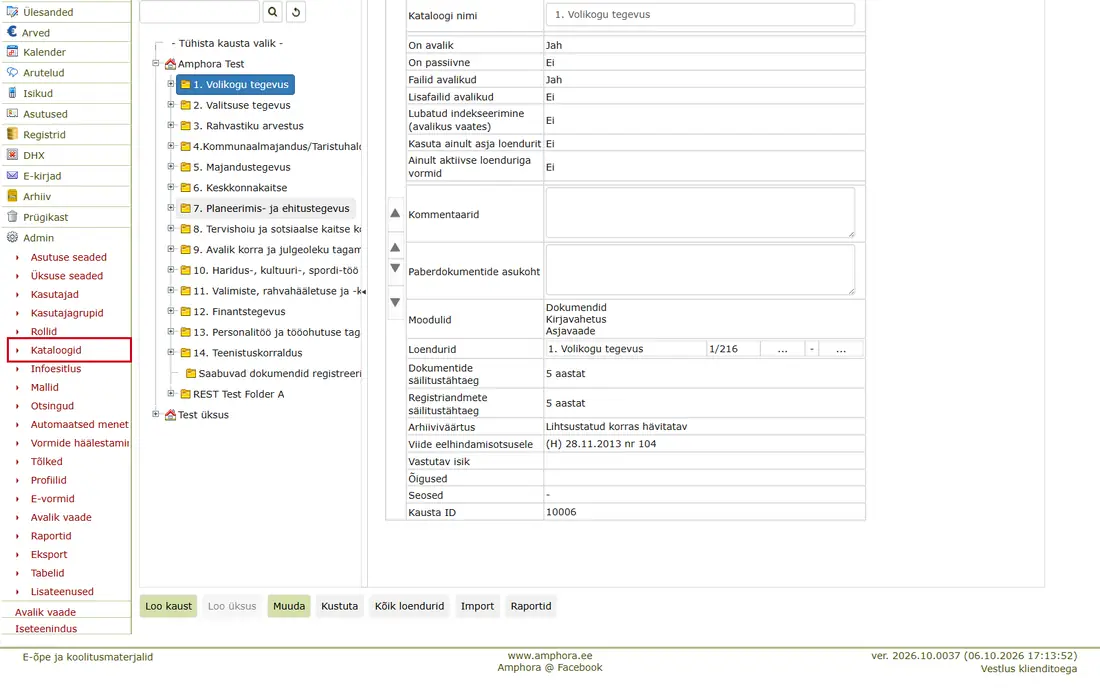Open E-õpe ja koolitusmaterjalid link
This screenshot has width=1100, height=688.
tap(88, 657)
